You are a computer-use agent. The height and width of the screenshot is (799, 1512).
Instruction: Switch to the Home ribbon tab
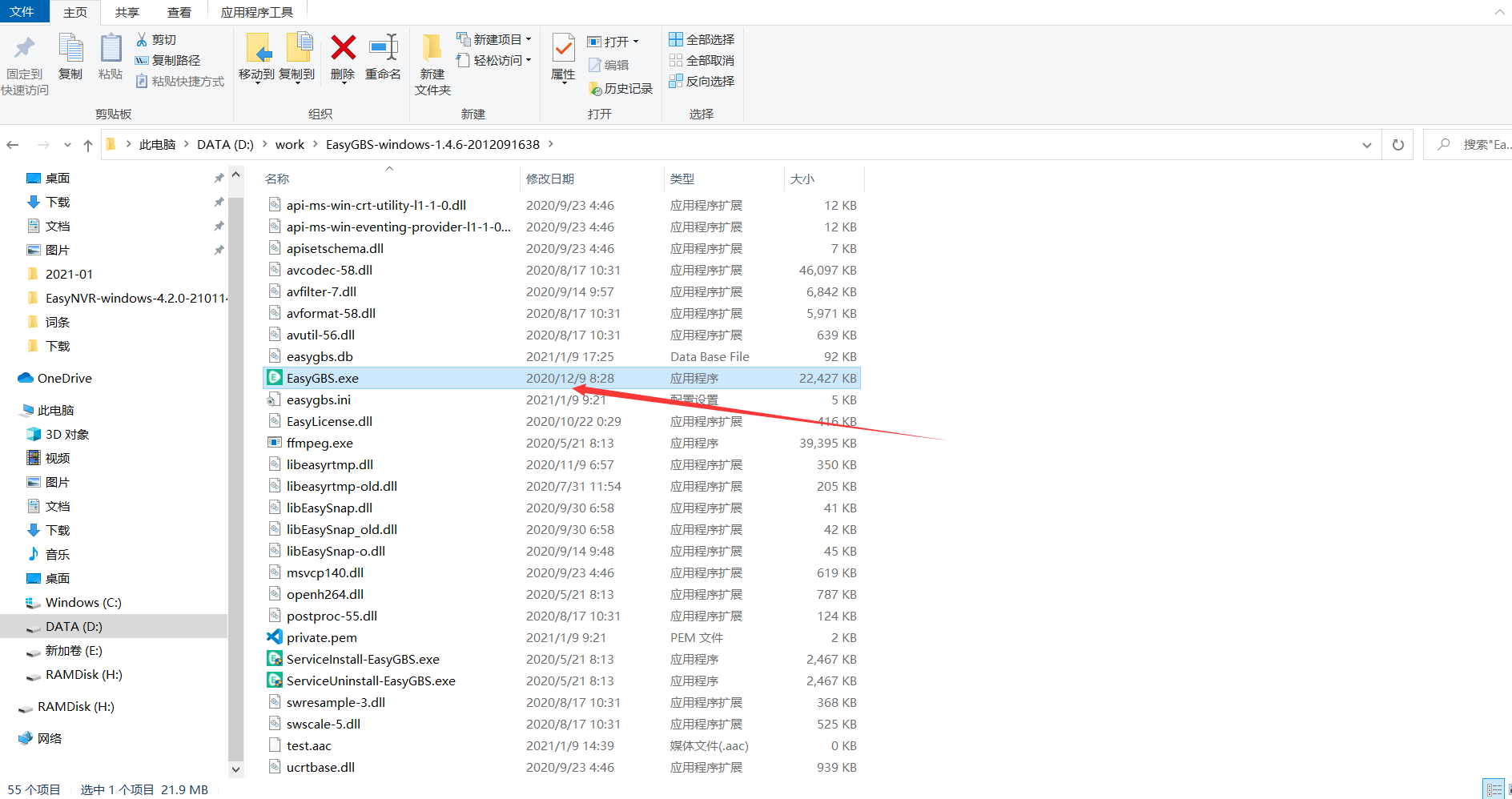[x=75, y=12]
